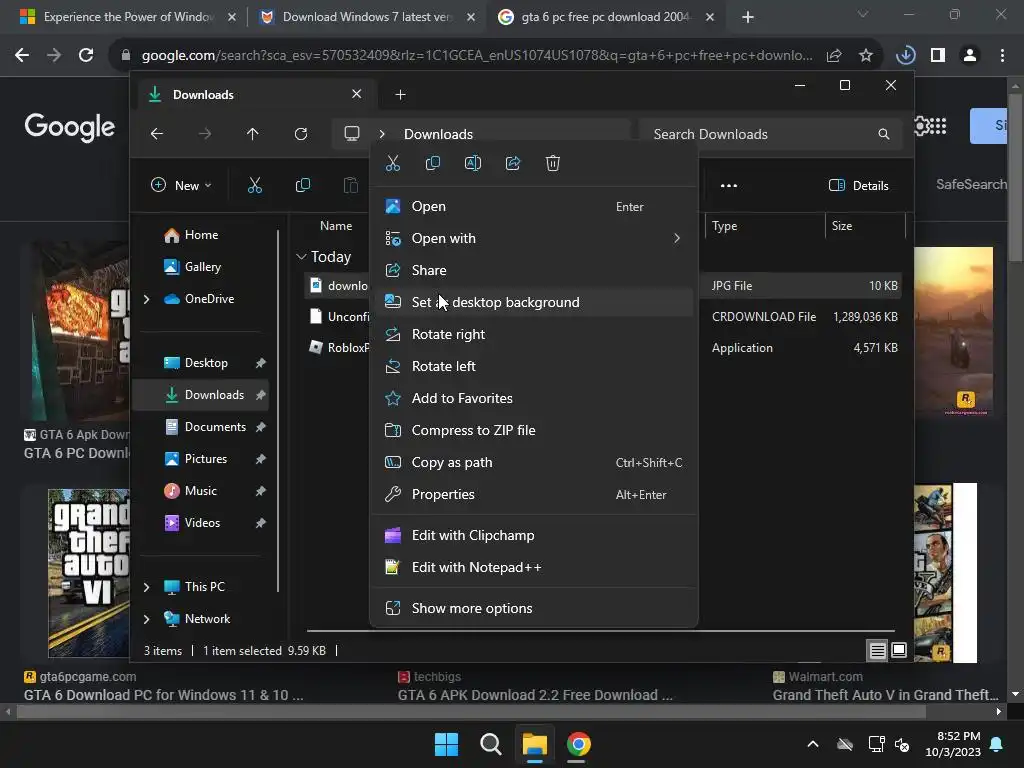Viewport: 1024px width, 768px height.
Task: Expand the Open with submenu
Action: point(677,238)
